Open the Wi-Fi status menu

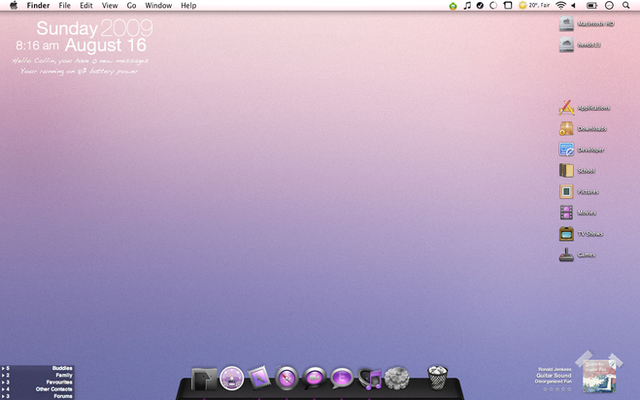point(561,5)
